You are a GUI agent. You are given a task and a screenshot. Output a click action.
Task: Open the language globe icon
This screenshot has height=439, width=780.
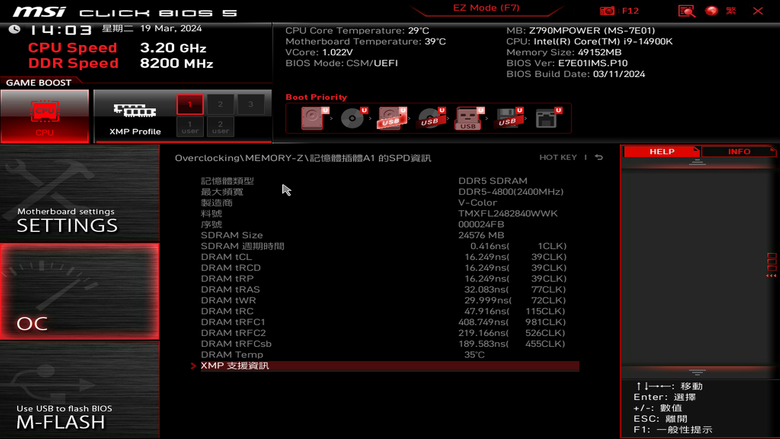click(x=712, y=10)
